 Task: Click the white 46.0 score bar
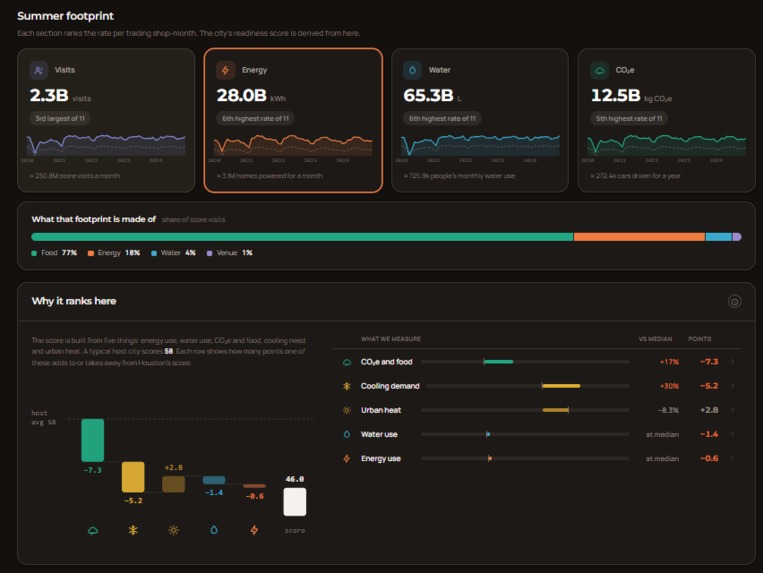295,501
